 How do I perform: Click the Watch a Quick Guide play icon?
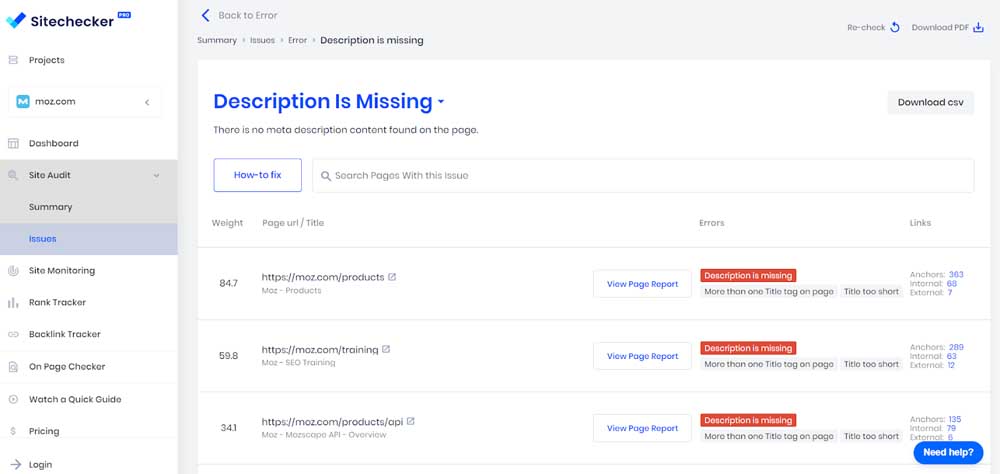13,399
